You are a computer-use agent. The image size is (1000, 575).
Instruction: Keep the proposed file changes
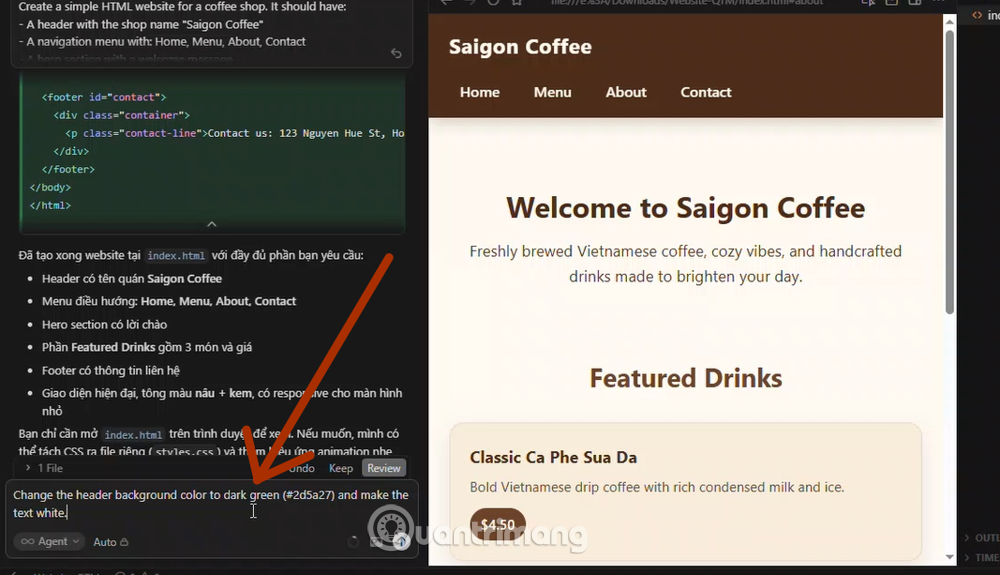pos(341,468)
